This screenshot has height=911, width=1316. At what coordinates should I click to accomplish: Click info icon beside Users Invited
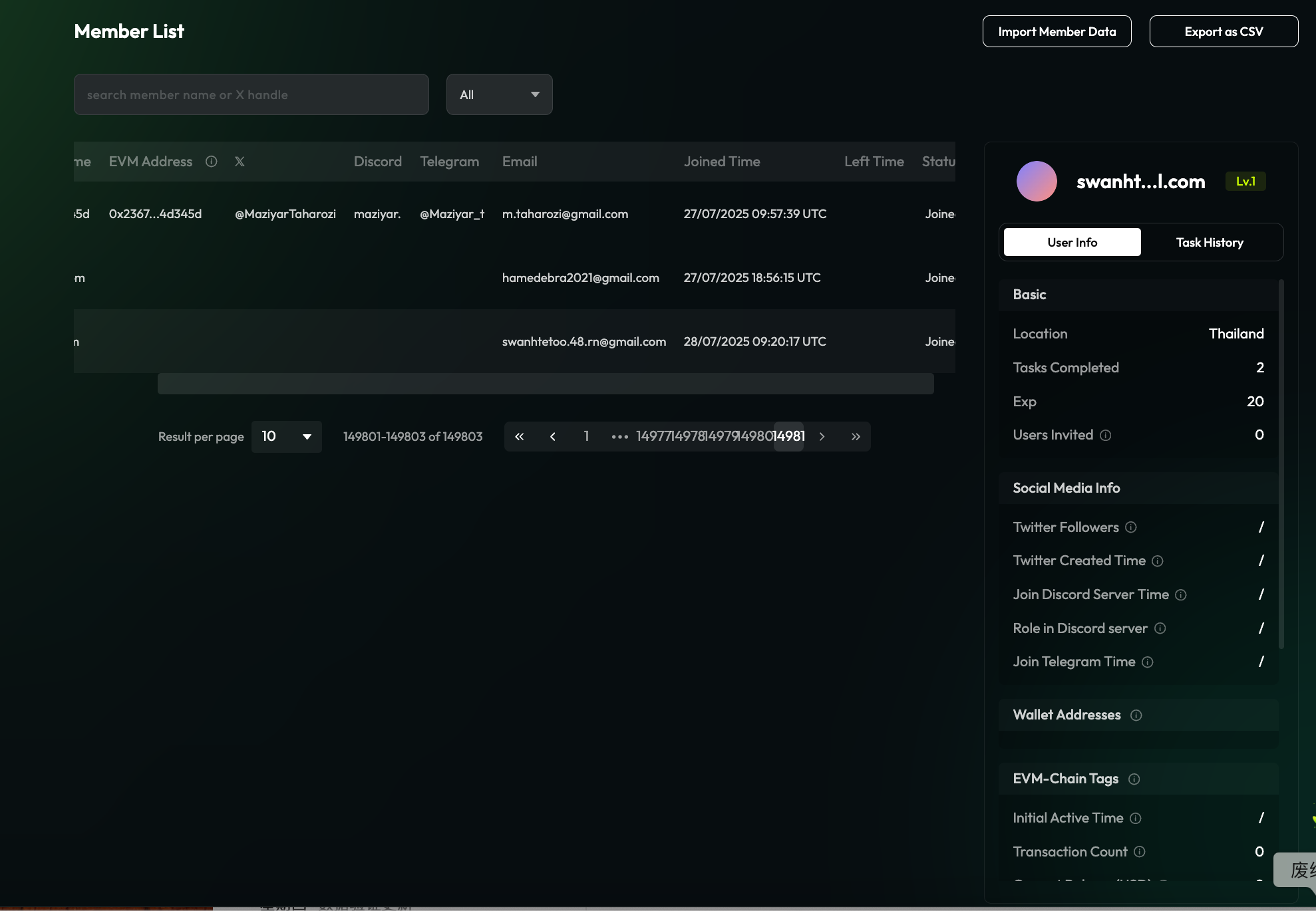click(1105, 436)
